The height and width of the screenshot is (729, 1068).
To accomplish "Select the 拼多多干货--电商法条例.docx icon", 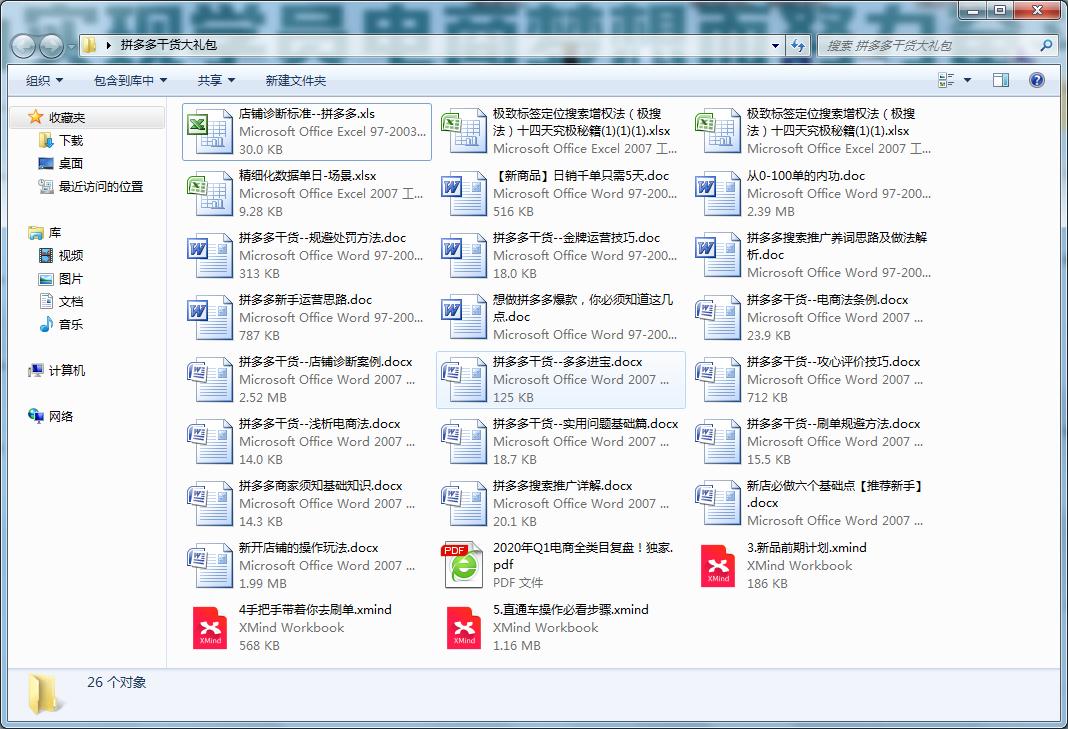I will tap(718, 317).
